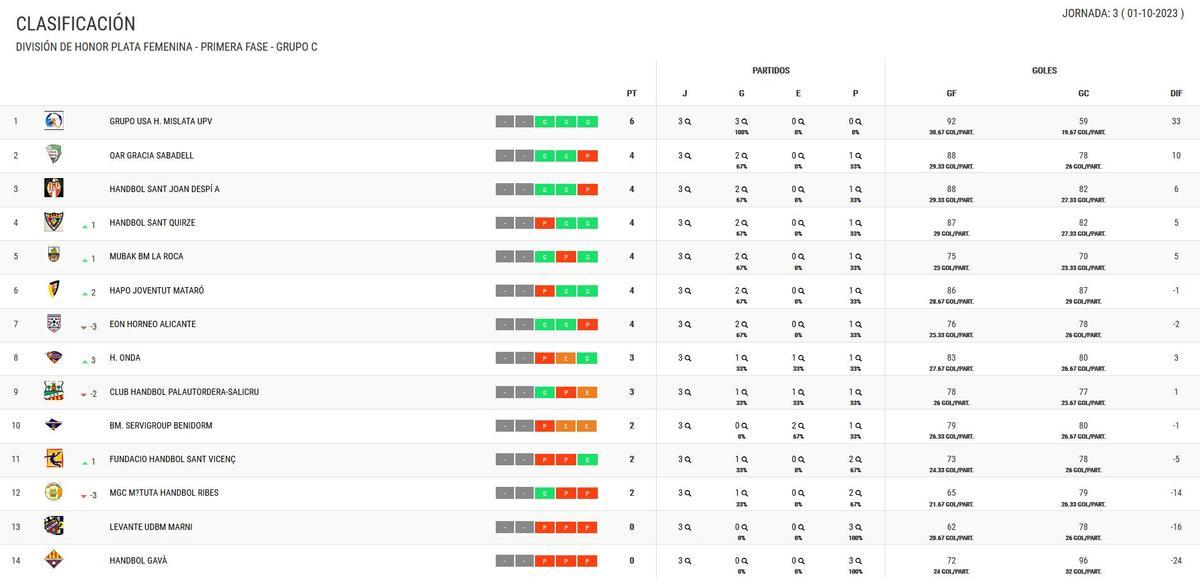The image size is (1200, 587).
Task: Click the GRUPO USA H. MISLATA UPV crest
Action: [x=54, y=120]
